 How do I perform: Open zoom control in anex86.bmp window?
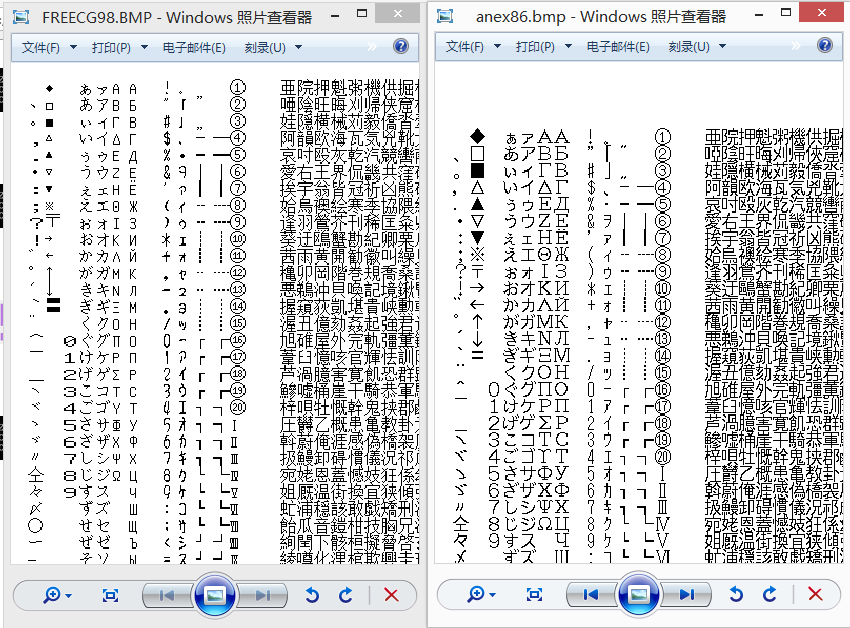(480, 594)
